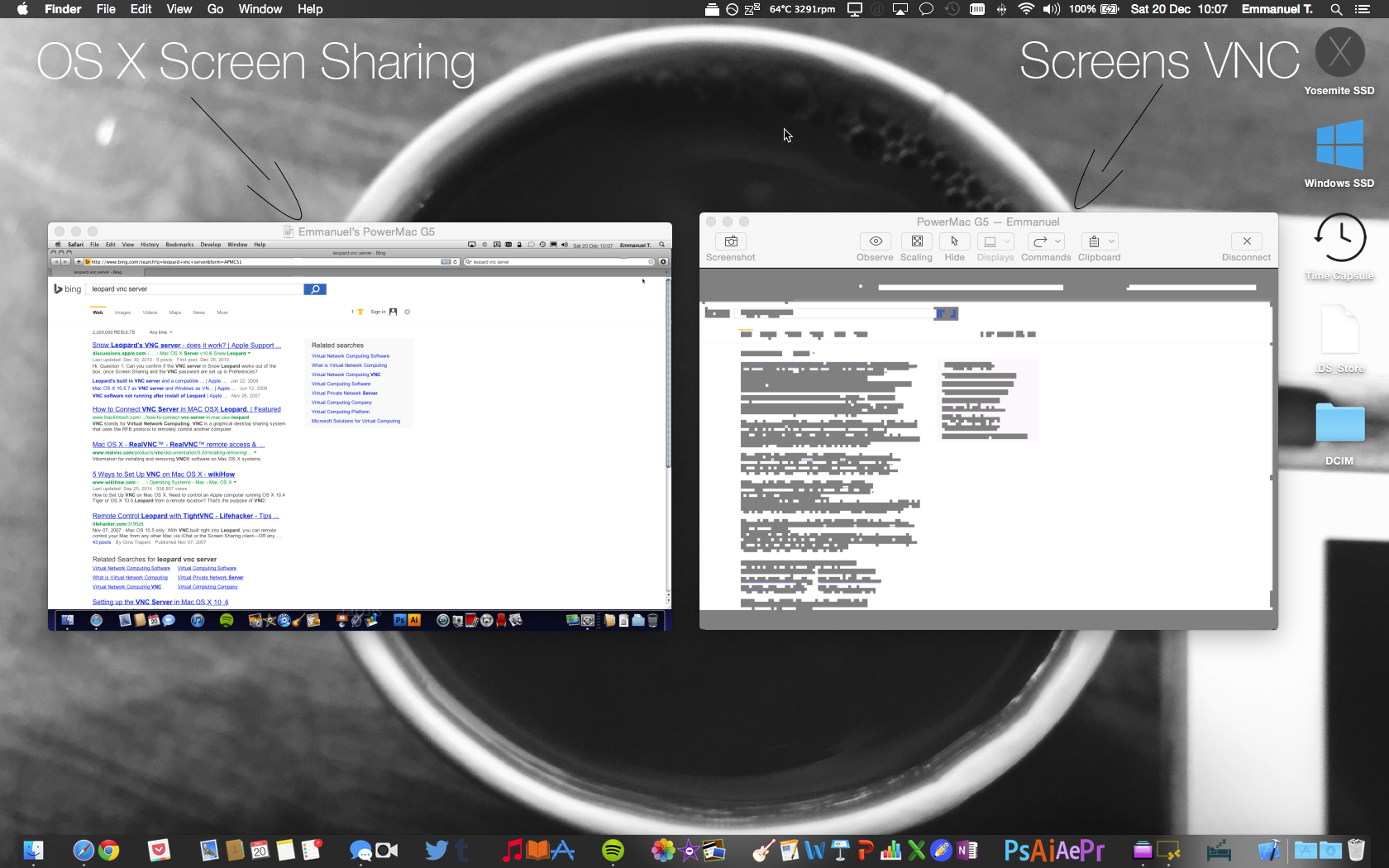Click the Emmanuel T. user menu
The width and height of the screenshot is (1389, 868).
[x=1277, y=9]
